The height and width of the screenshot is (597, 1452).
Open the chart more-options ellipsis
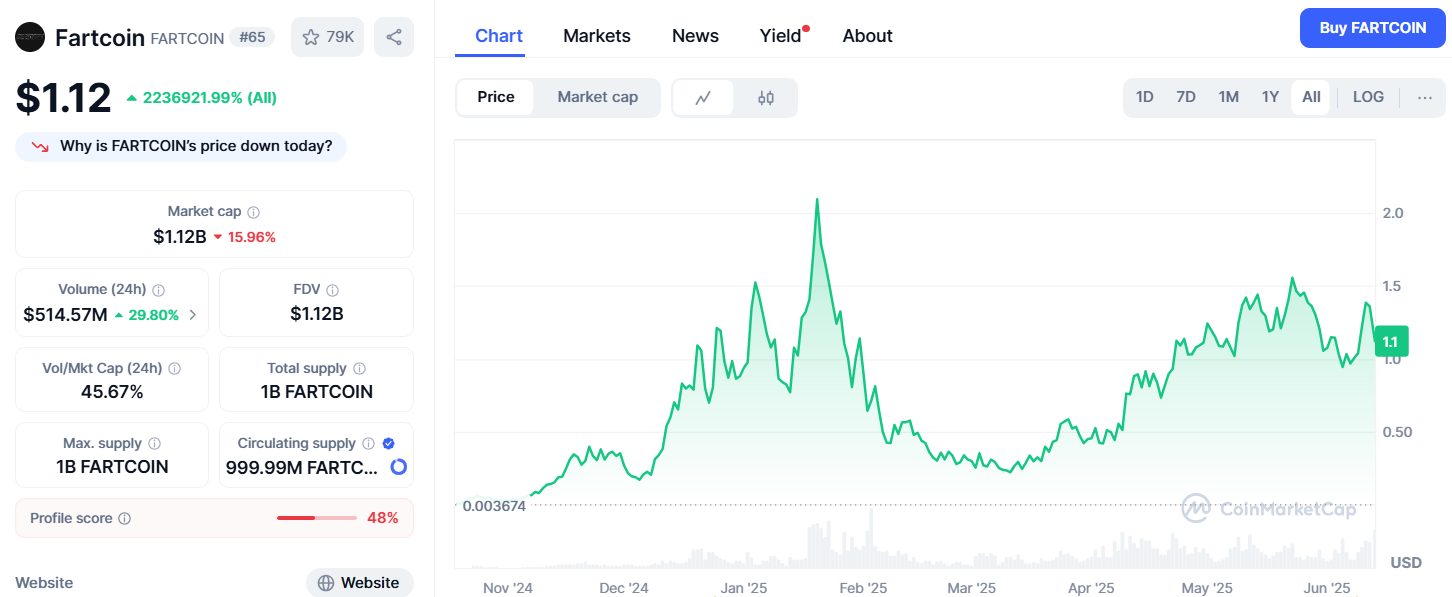click(1425, 97)
